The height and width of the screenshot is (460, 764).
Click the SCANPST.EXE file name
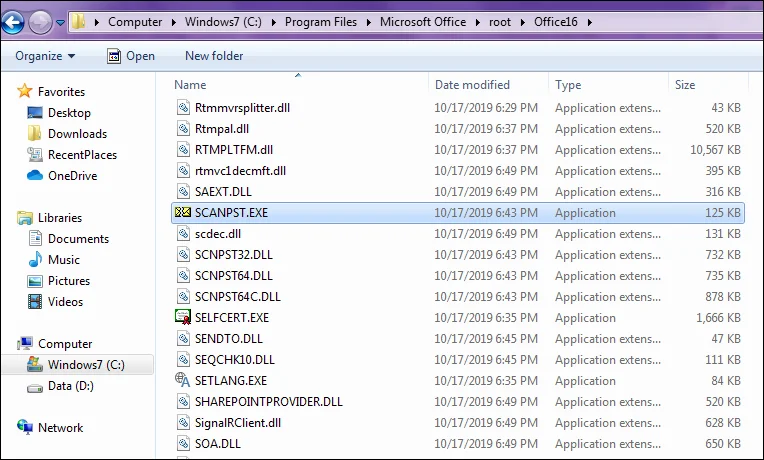tap(231, 213)
